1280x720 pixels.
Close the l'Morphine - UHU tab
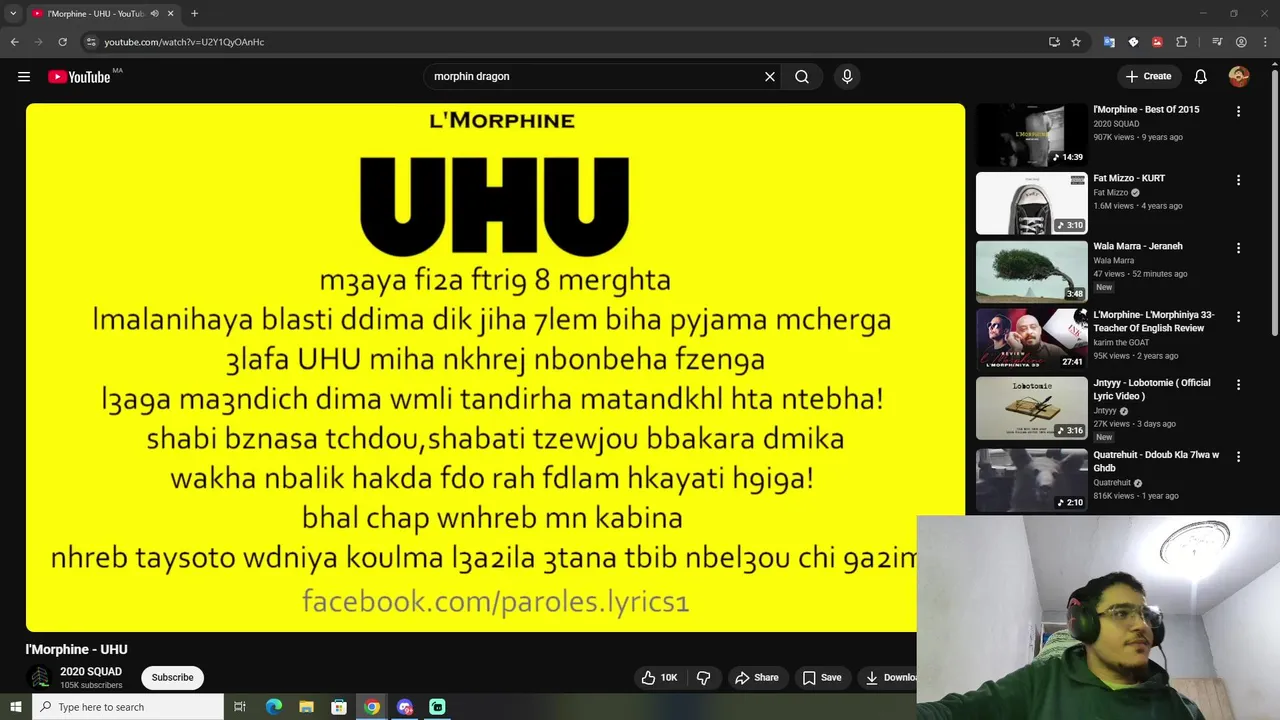(x=170, y=14)
